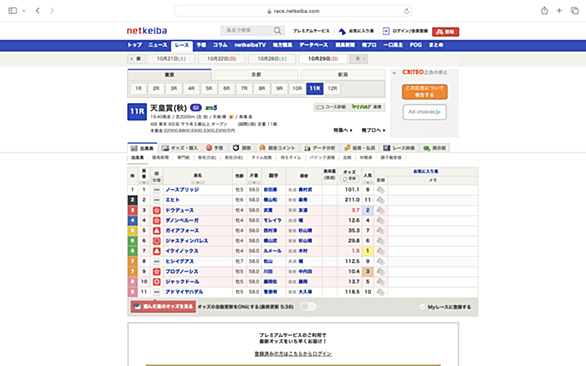
Task: Focus the horse name search field
Action: [x=248, y=31]
